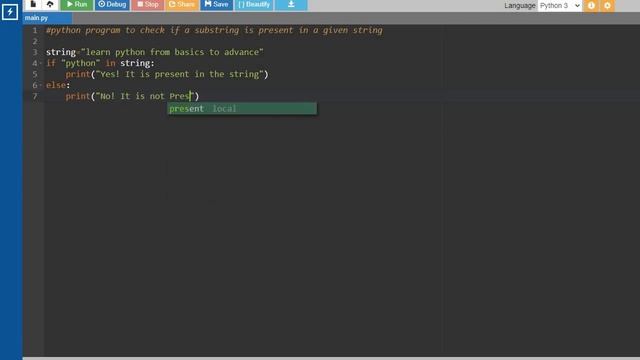This screenshot has width=640, height=360.
Task: Click the lightning bolt logo icon
Action: [10, 12]
